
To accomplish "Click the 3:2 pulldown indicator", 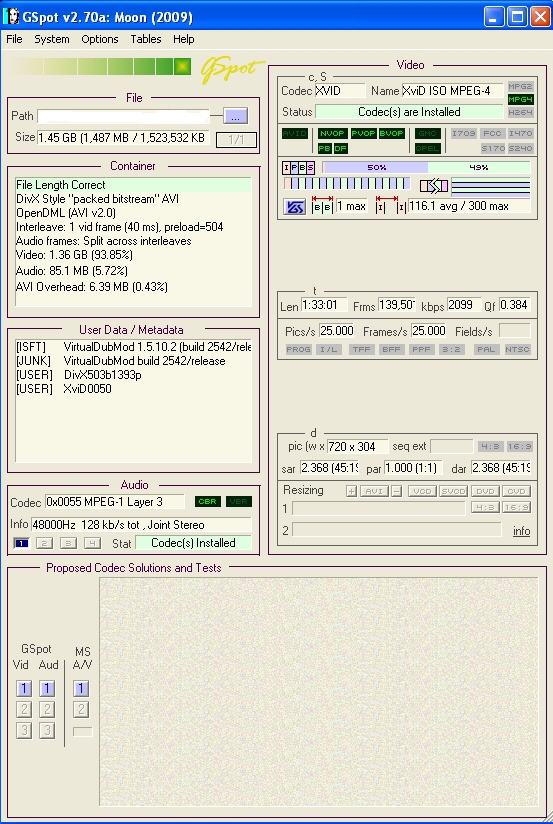I will (452, 349).
